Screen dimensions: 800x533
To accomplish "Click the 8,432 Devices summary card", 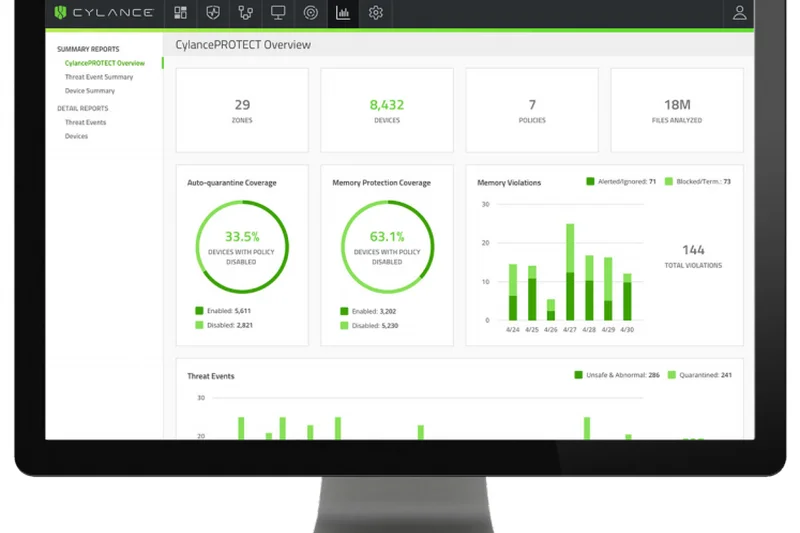I will [386, 110].
